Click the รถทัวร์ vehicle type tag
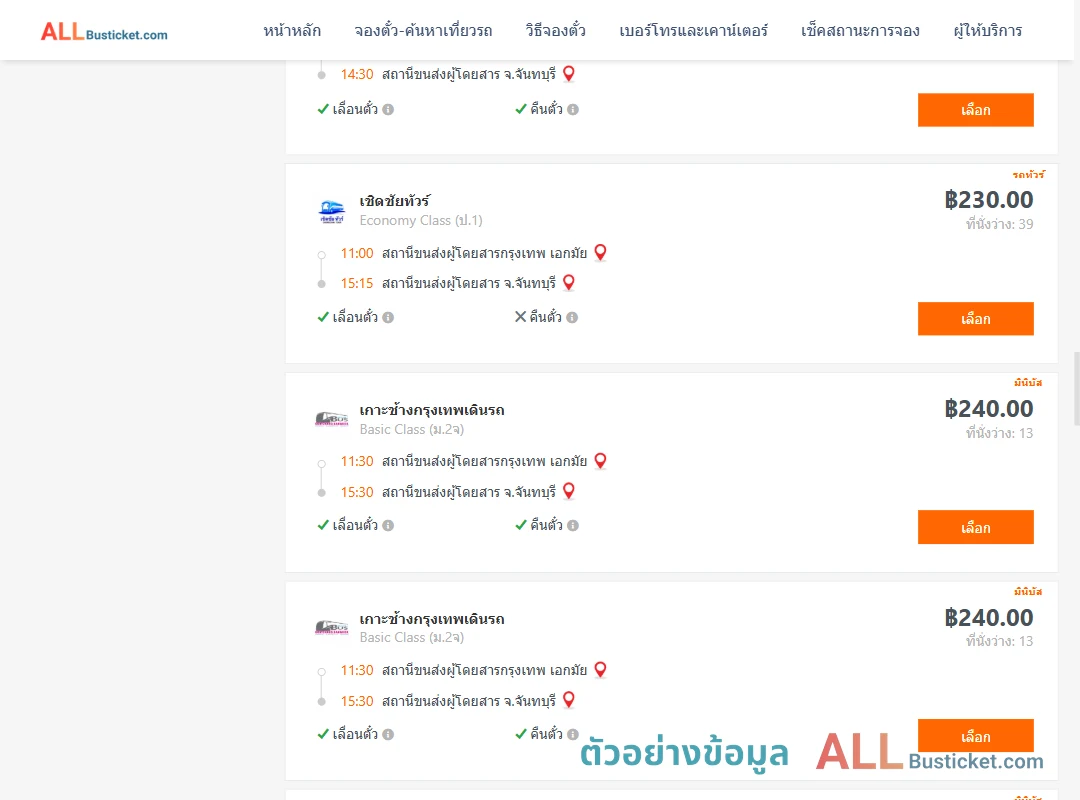 click(x=1028, y=174)
